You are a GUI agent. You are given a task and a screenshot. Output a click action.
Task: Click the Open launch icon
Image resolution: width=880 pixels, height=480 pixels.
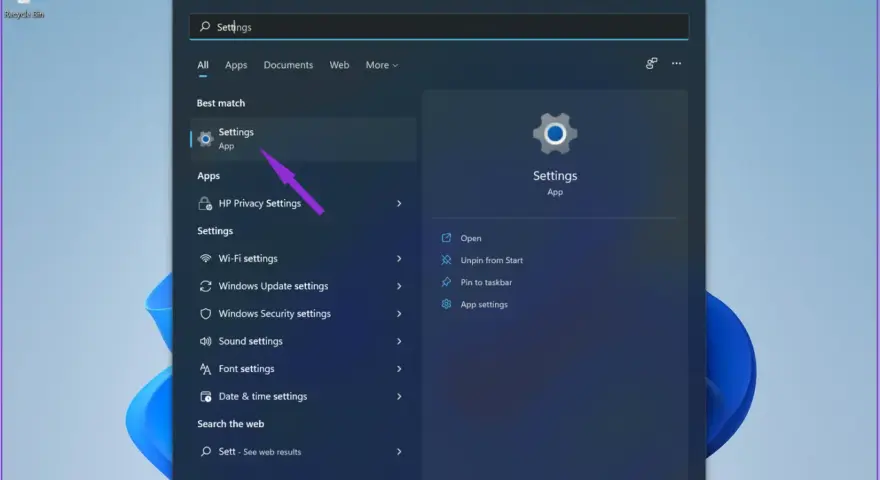[x=446, y=237]
